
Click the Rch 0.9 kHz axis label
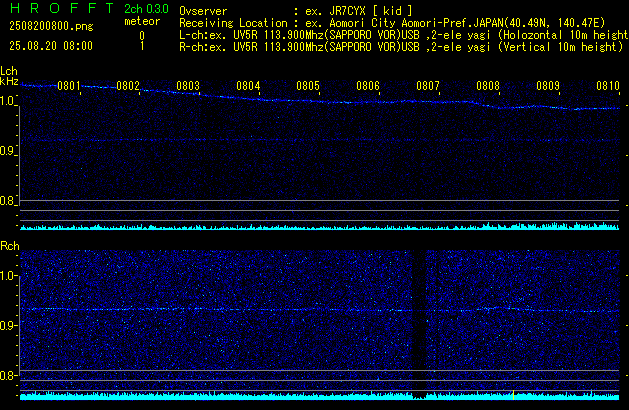[7, 325]
